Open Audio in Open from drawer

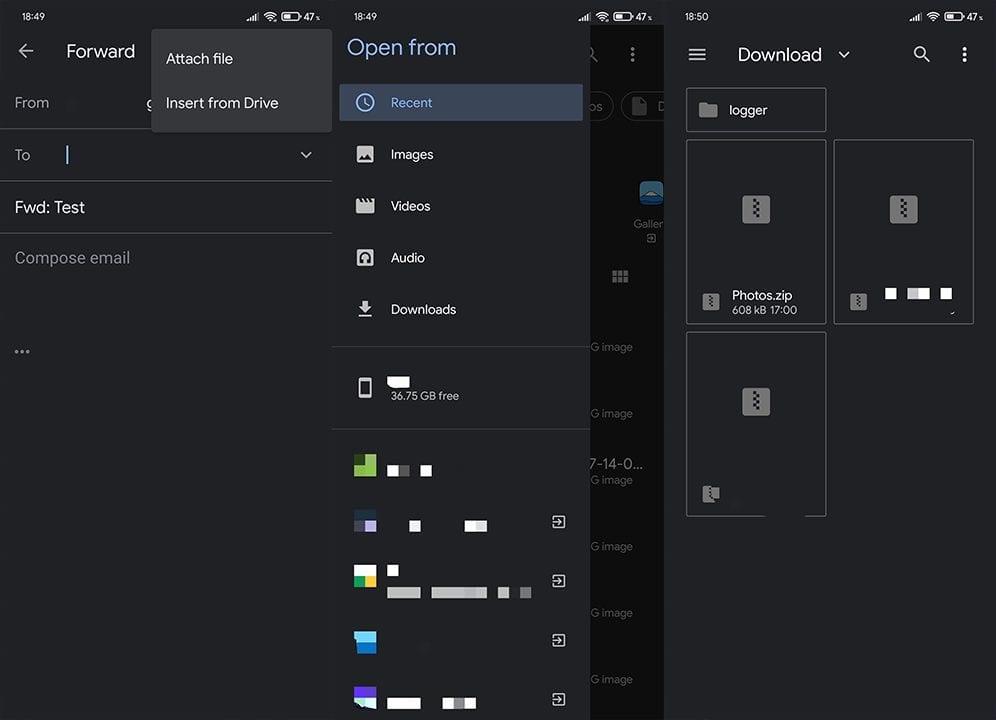[x=461, y=257]
